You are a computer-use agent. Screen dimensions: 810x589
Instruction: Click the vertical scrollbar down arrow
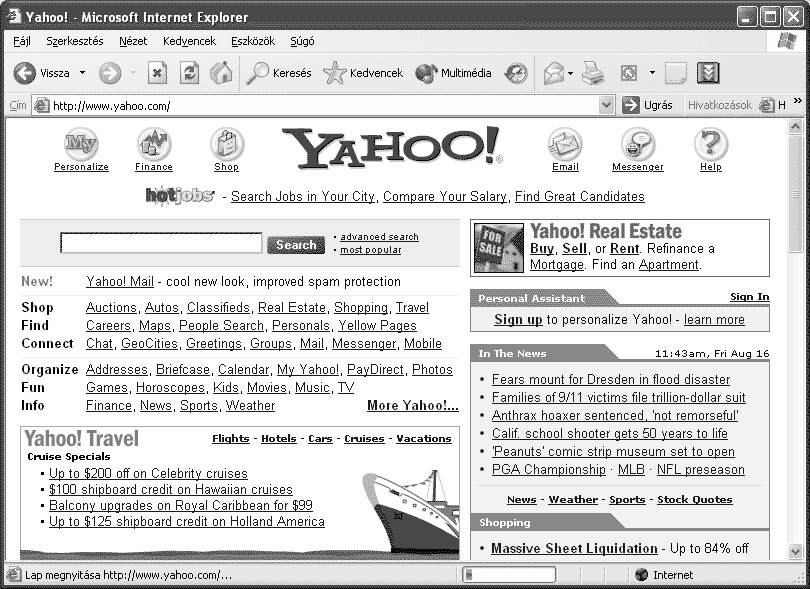[796, 551]
